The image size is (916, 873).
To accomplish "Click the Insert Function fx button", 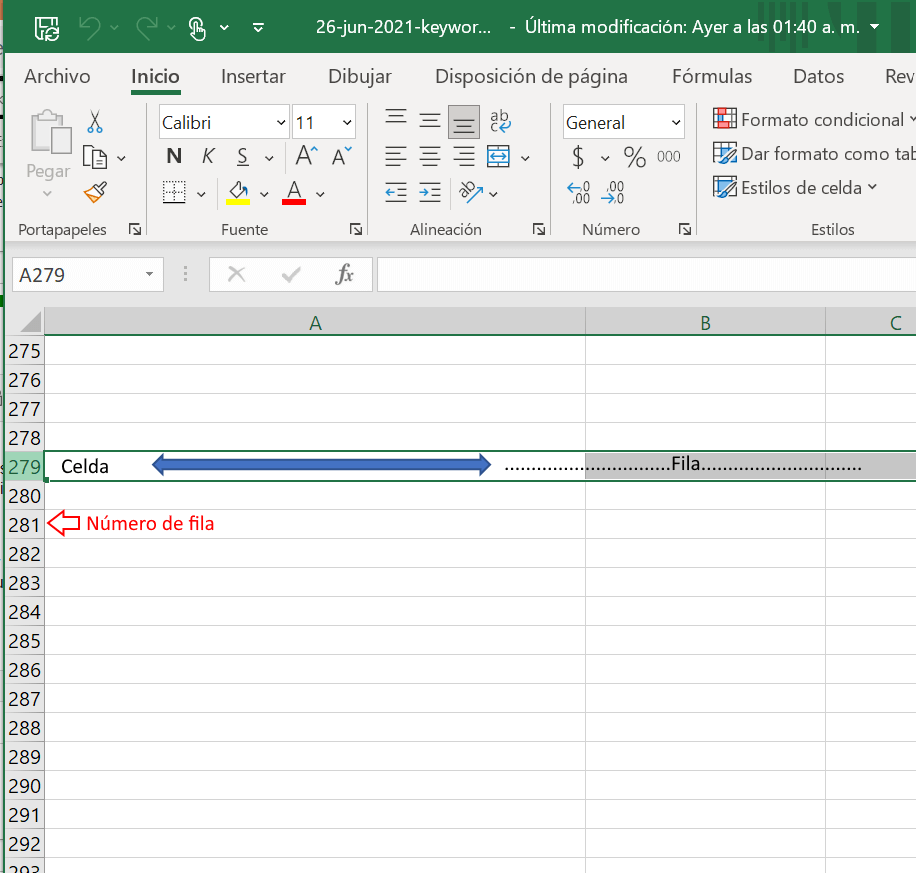I will pyautogui.click(x=345, y=274).
